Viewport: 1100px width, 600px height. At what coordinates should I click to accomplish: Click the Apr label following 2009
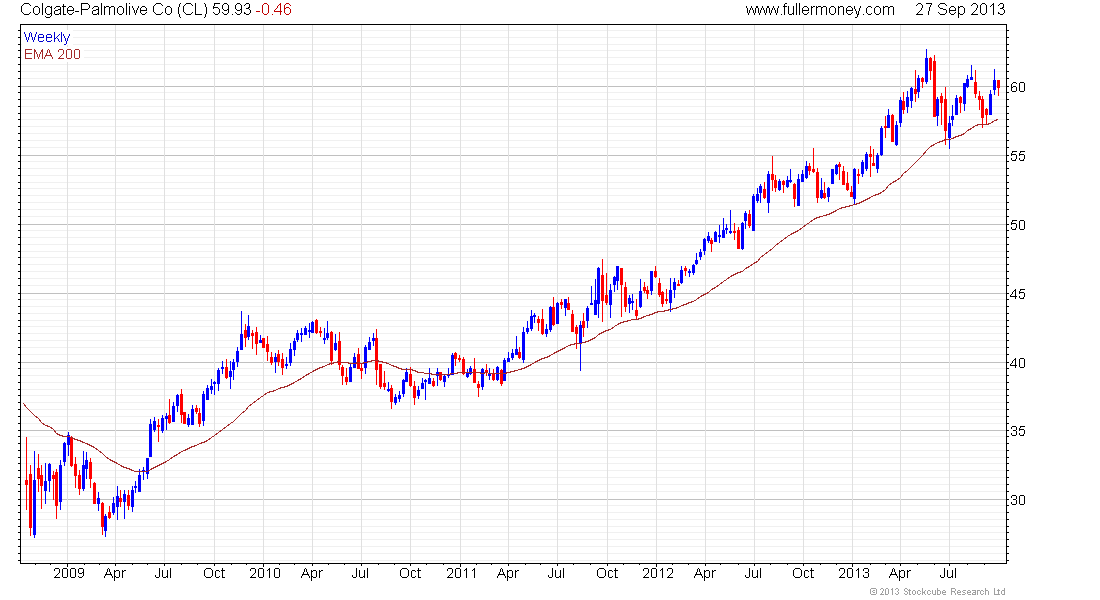tap(114, 573)
